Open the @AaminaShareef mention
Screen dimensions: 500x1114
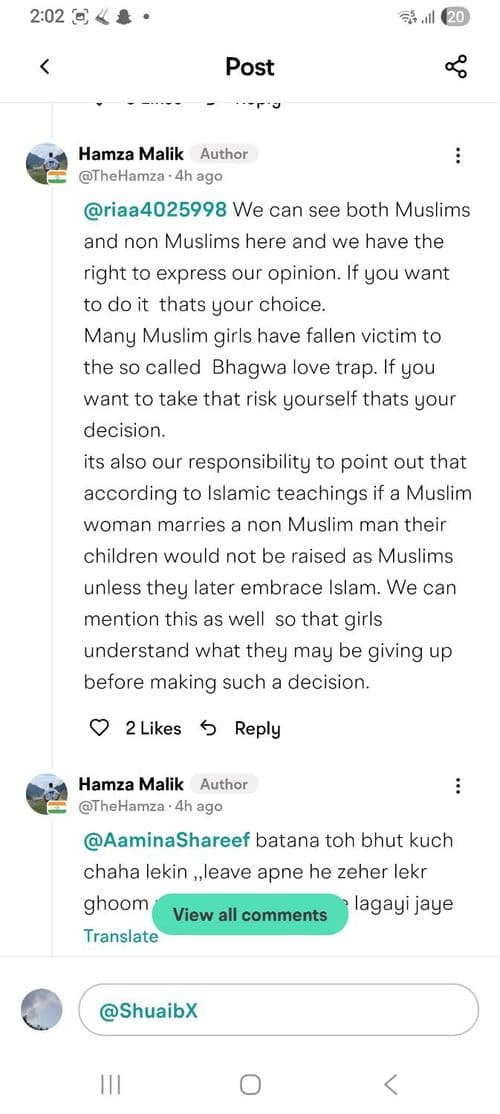pyautogui.click(x=166, y=840)
